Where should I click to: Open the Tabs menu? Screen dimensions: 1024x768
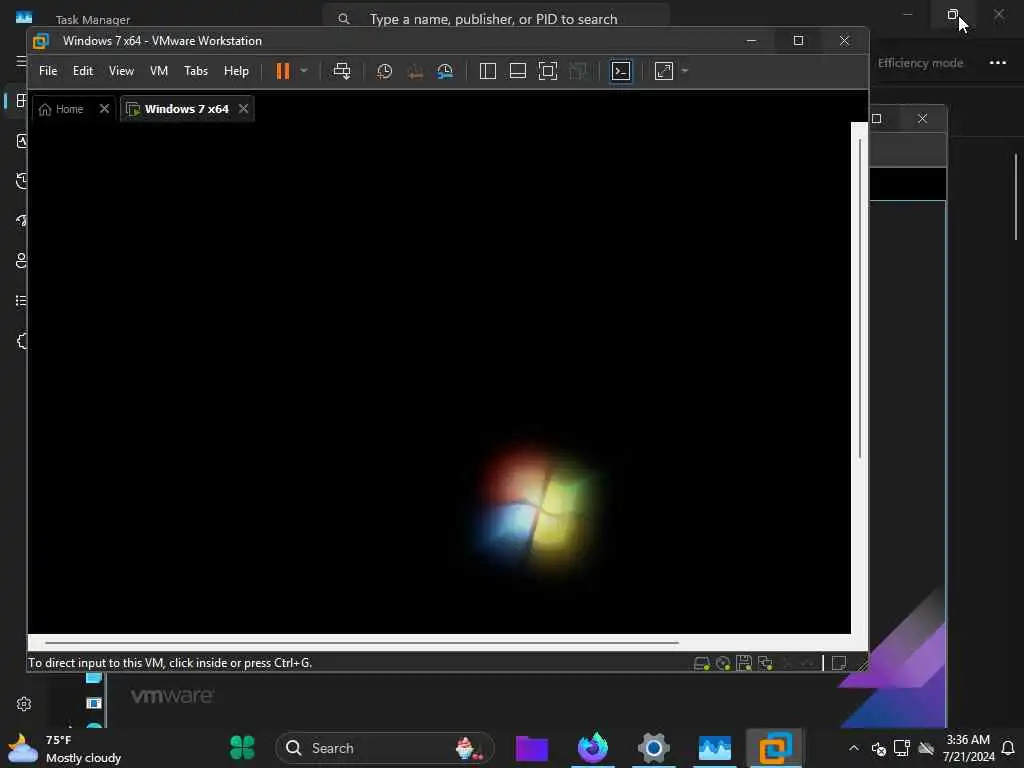point(195,71)
